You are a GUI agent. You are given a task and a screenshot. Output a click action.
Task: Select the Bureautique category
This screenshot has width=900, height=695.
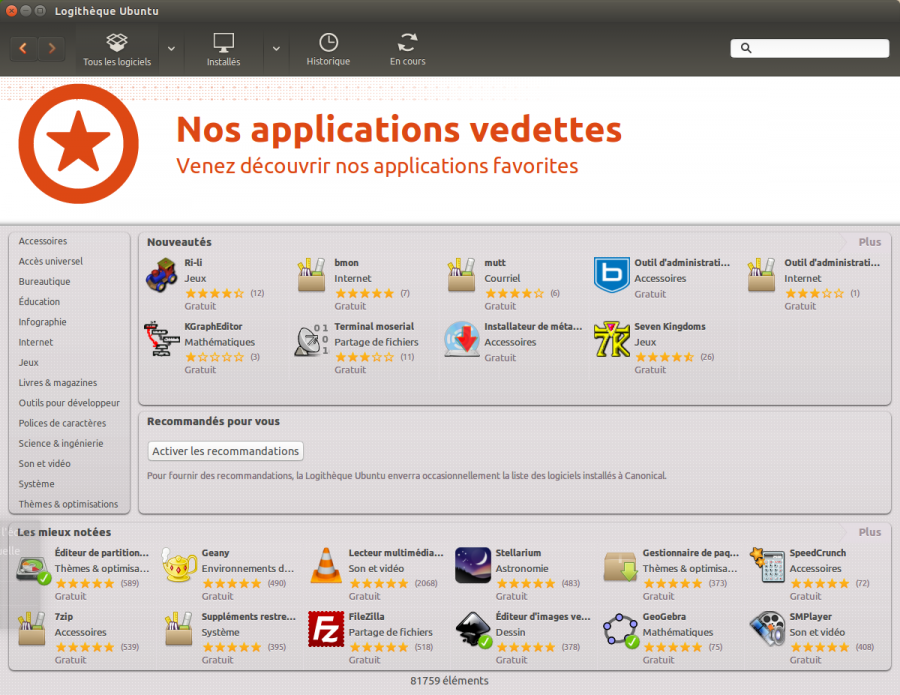coord(44,281)
